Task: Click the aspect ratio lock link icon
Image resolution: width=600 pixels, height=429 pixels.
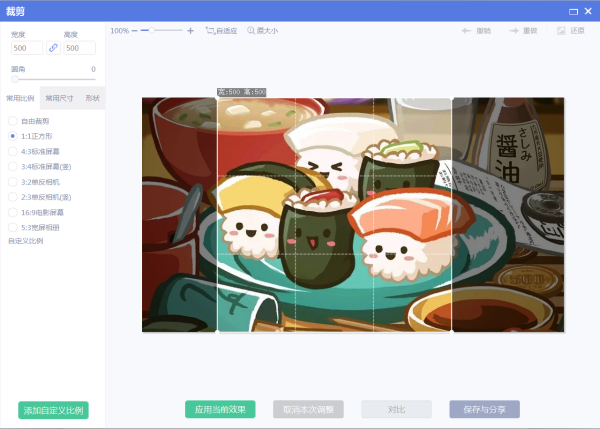Action: click(53, 48)
